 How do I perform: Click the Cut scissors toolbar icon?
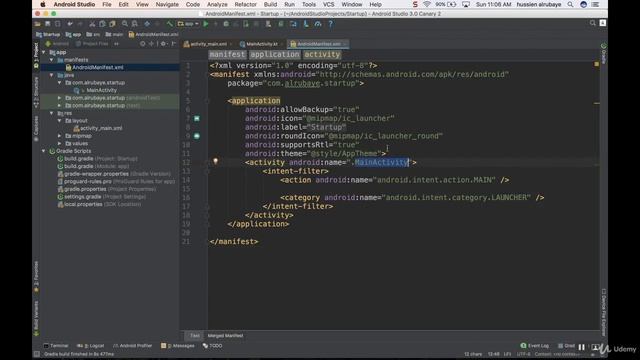click(92, 24)
